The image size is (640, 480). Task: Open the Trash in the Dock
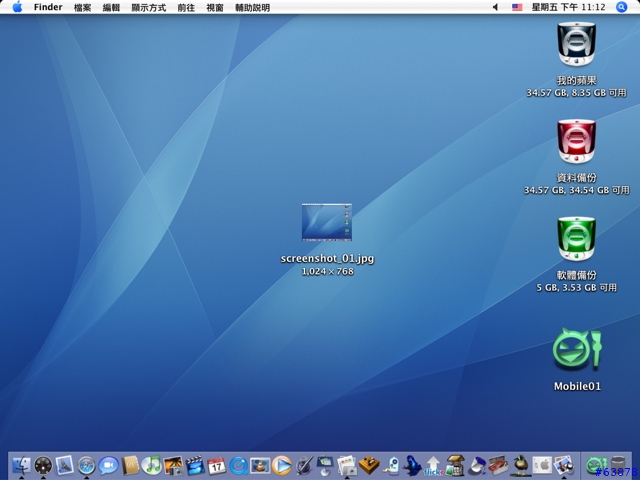(619, 465)
